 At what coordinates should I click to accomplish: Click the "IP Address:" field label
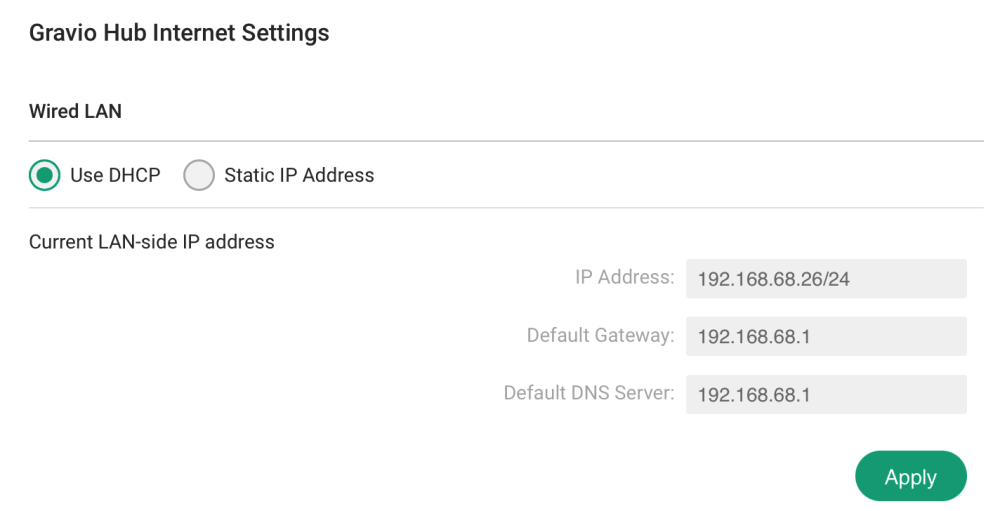[x=625, y=277]
